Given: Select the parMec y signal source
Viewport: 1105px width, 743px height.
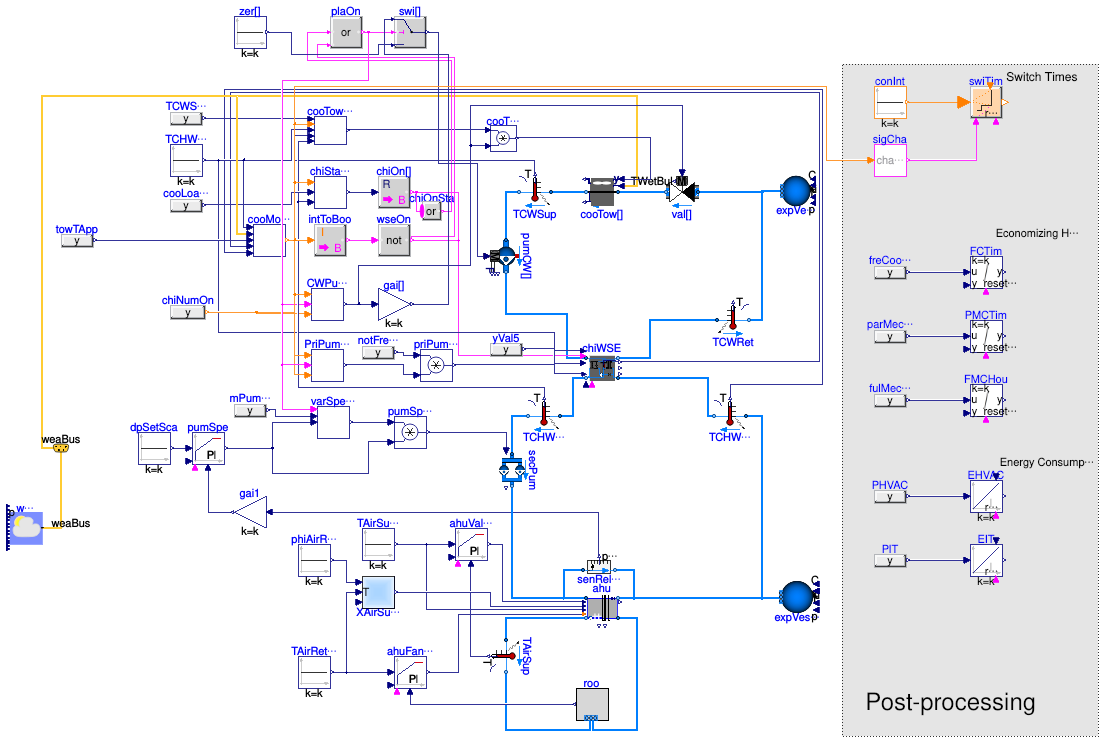Looking at the screenshot, I should [890, 337].
